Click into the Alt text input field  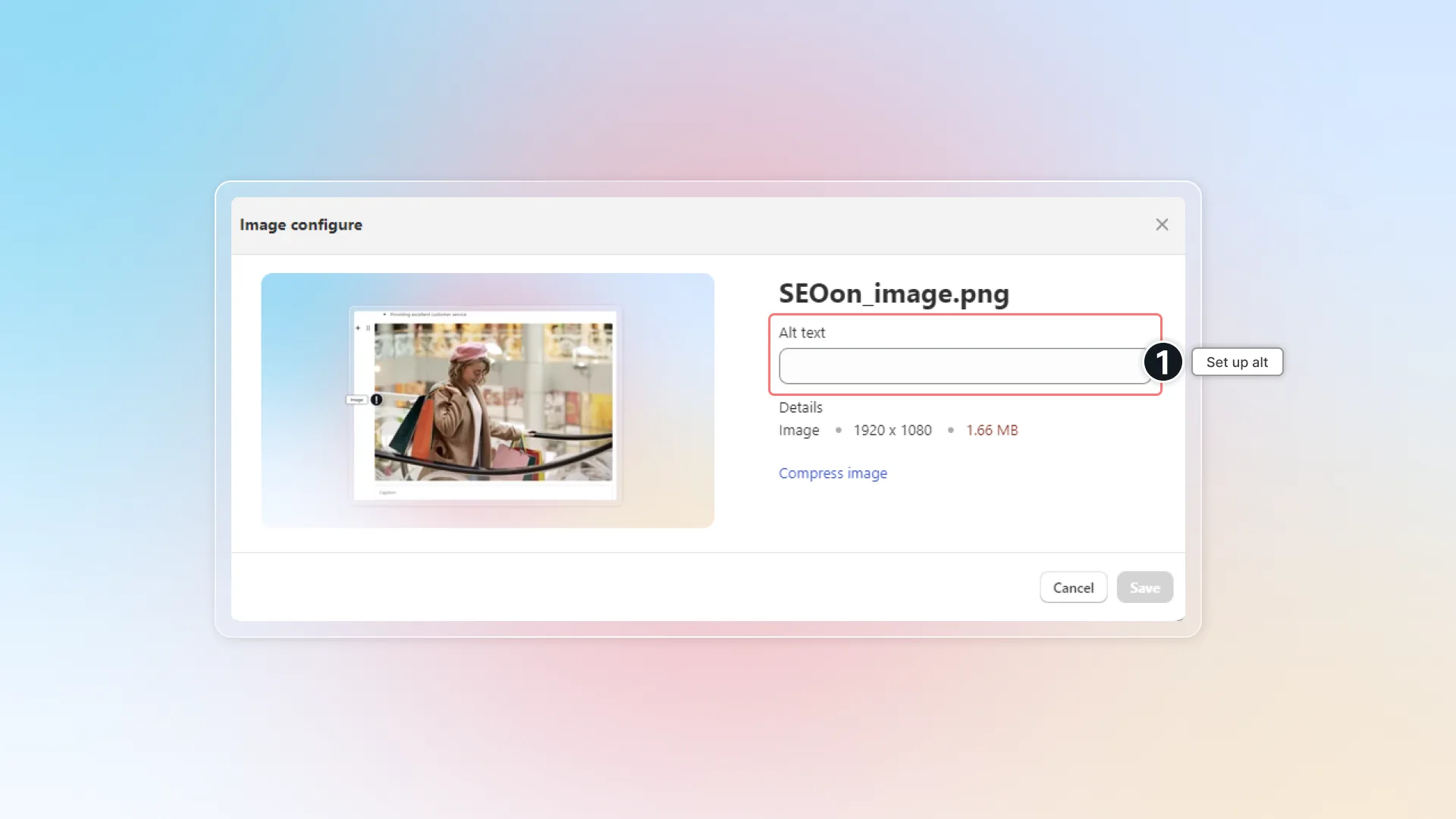(x=965, y=366)
